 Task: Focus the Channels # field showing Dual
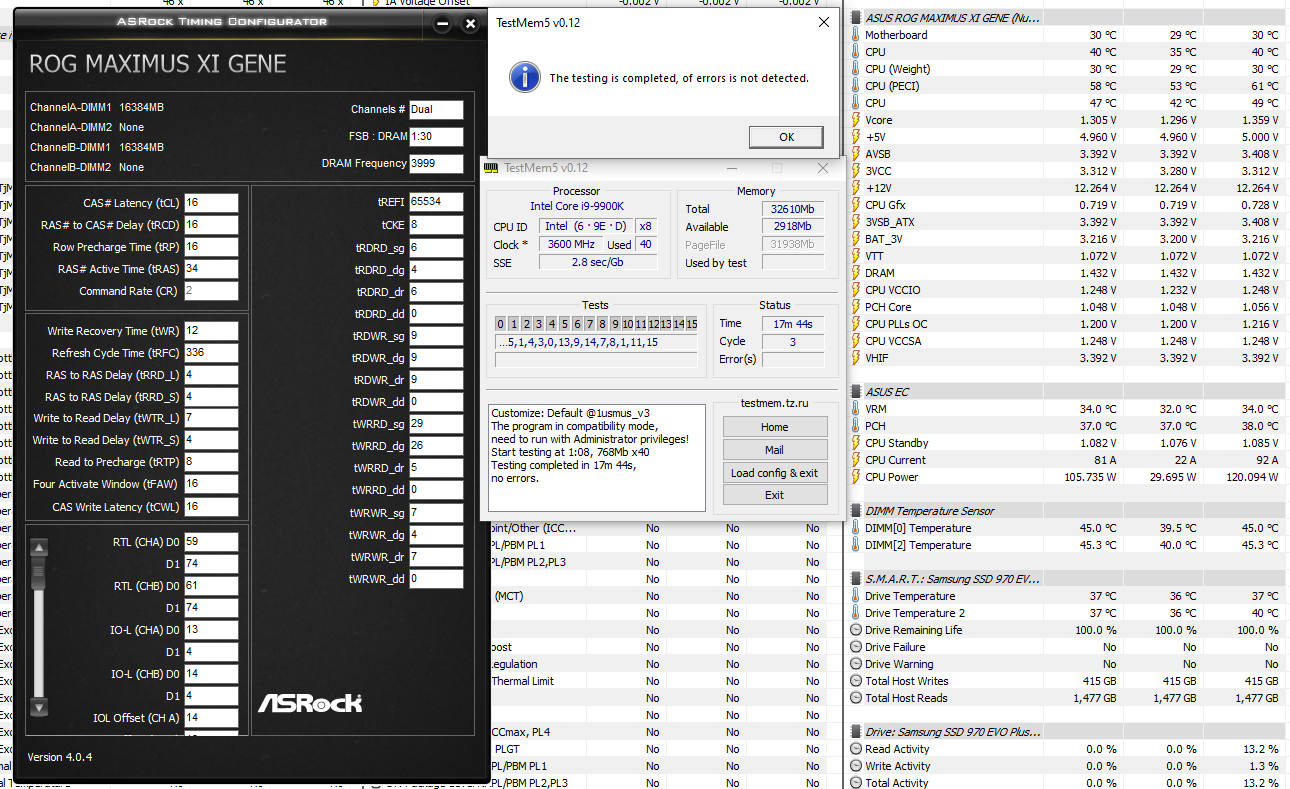coord(436,109)
